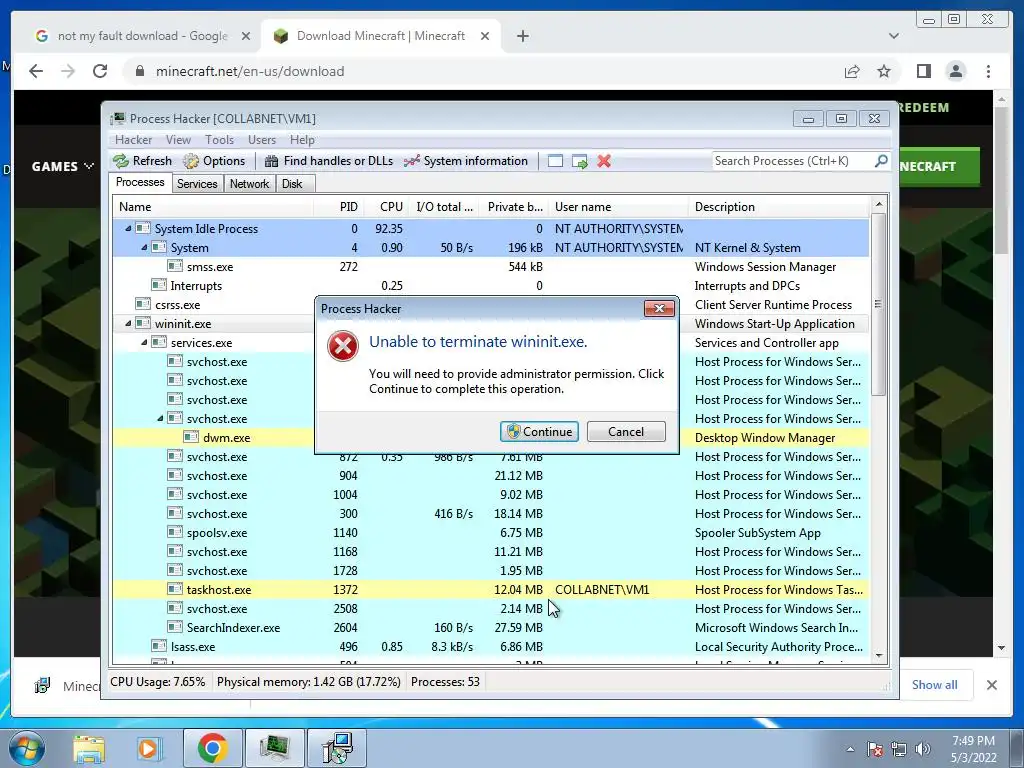This screenshot has width=1024, height=768.
Task: Collapse the wininit.exe tree node
Action: (x=128, y=323)
